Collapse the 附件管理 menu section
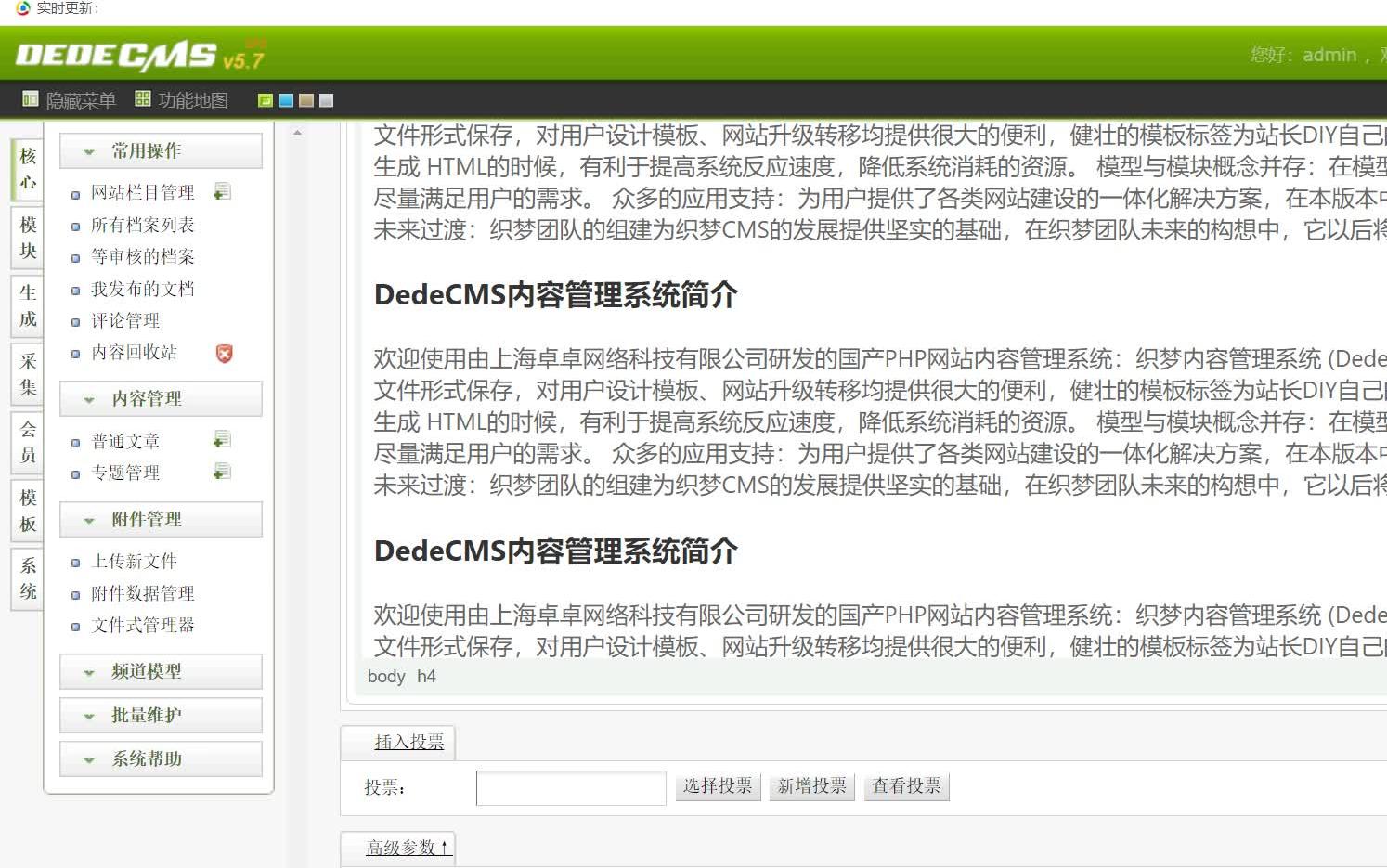This screenshot has width=1387, height=868. pos(162,520)
